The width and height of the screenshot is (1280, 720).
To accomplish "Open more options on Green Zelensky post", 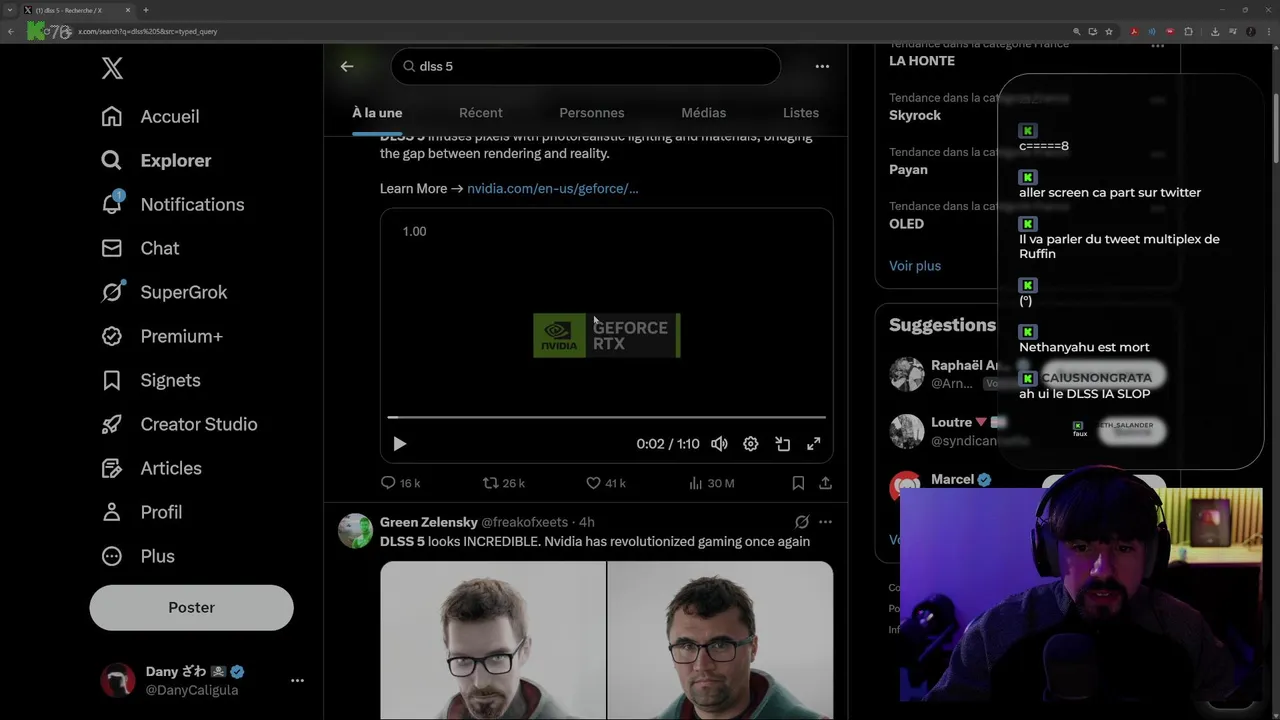I will coord(825,522).
